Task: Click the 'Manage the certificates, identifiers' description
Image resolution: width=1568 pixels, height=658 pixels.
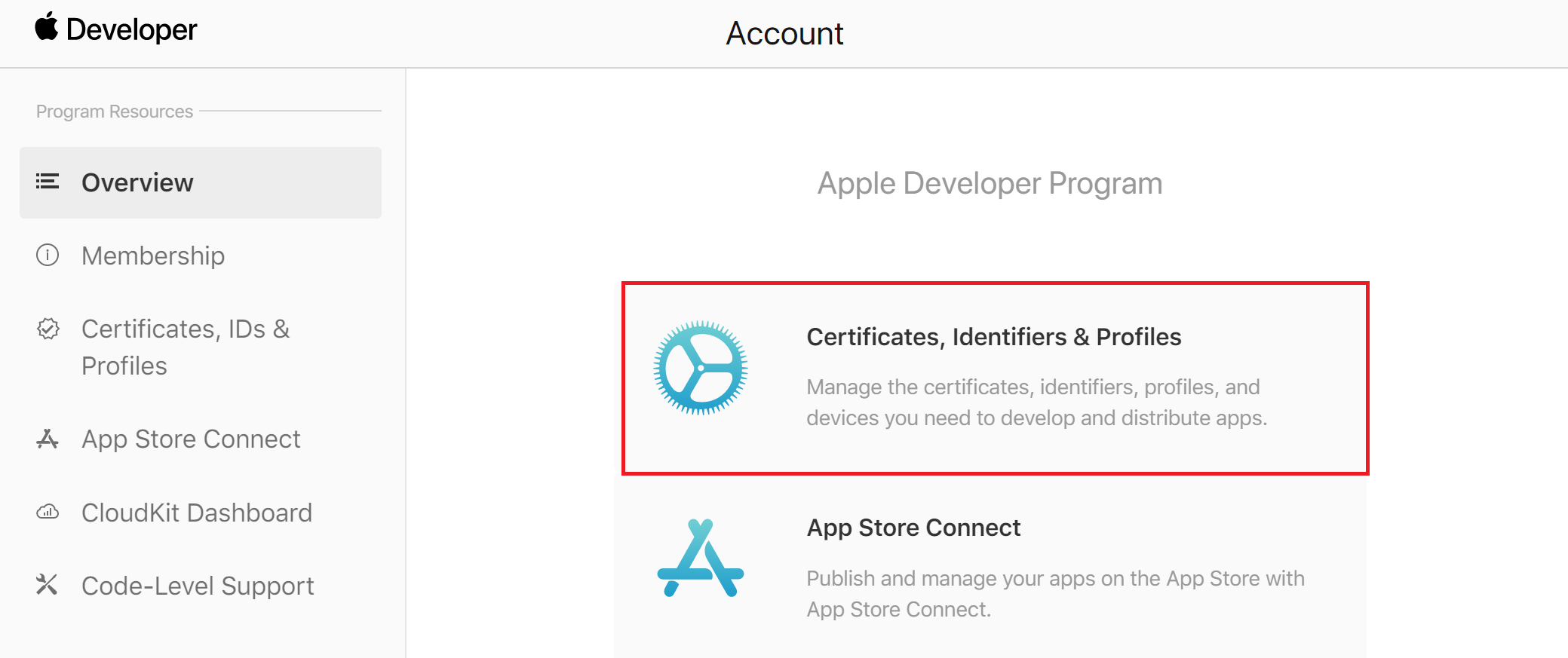Action: point(1037,402)
